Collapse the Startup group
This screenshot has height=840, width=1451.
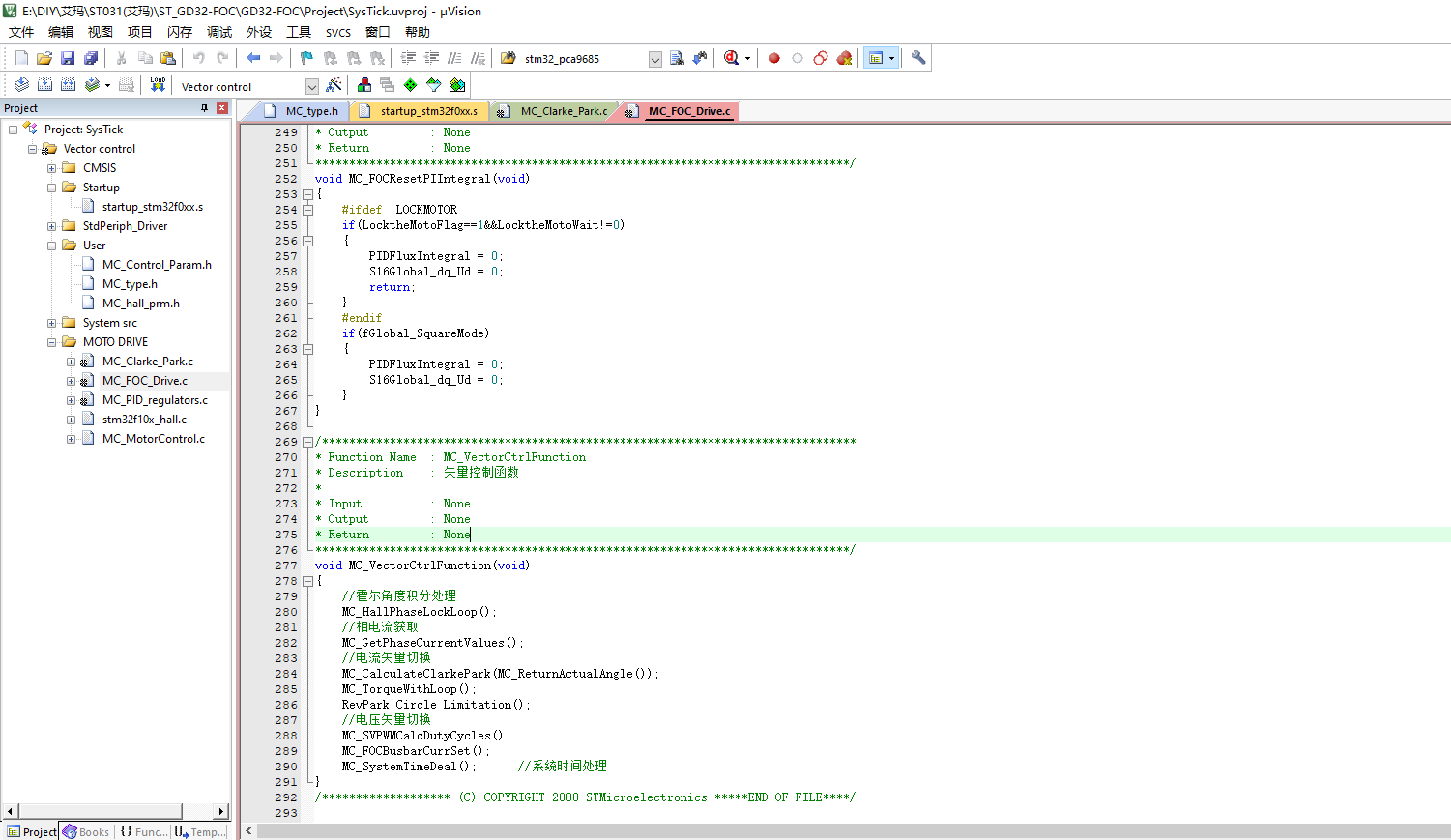pos(51,188)
